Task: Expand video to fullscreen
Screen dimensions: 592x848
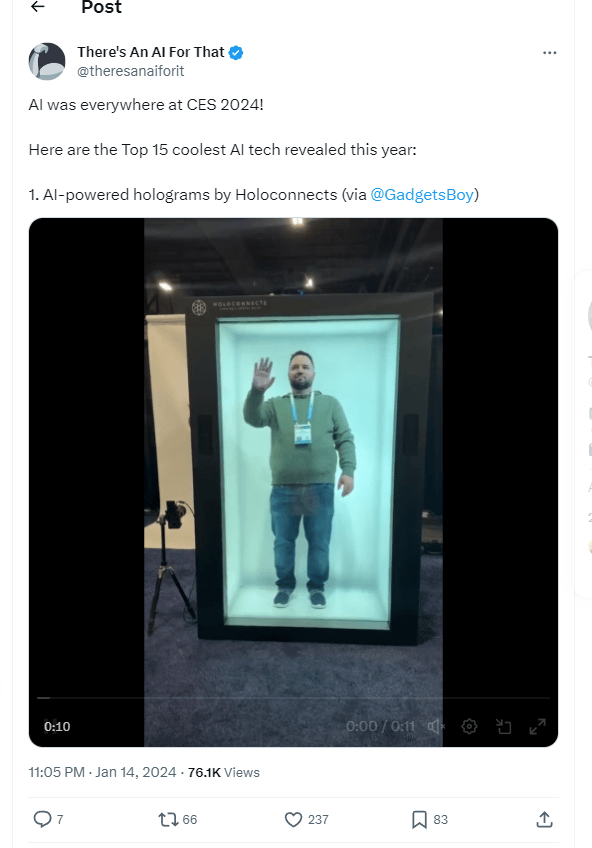Action: click(537, 726)
